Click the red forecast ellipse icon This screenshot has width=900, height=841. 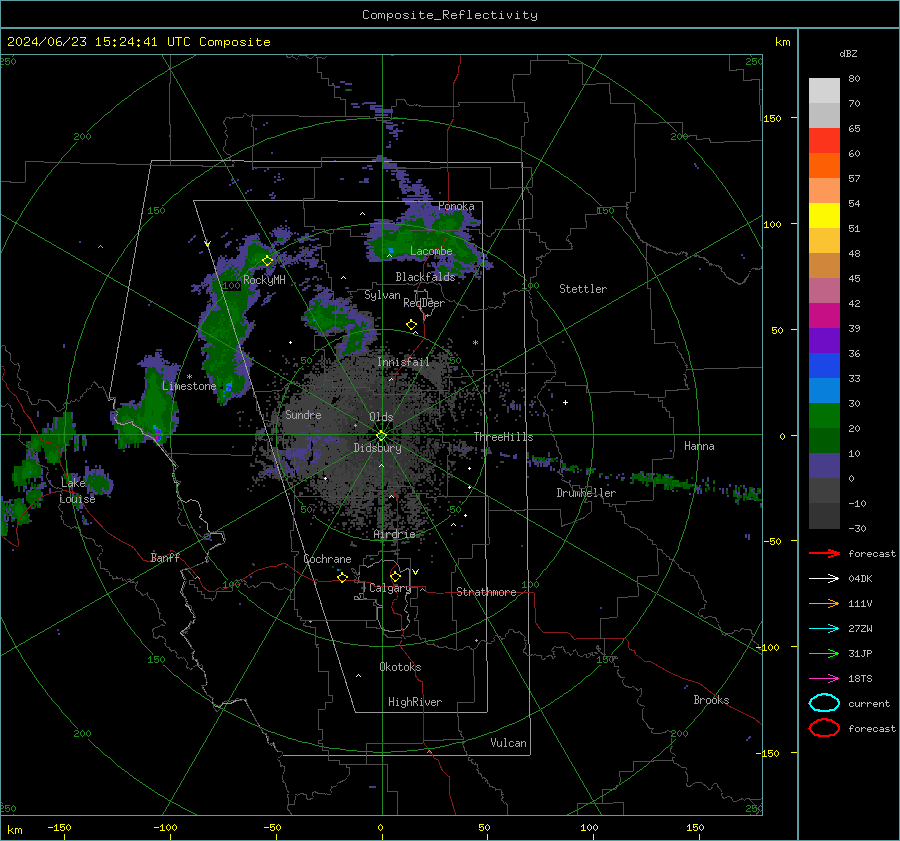(x=824, y=728)
